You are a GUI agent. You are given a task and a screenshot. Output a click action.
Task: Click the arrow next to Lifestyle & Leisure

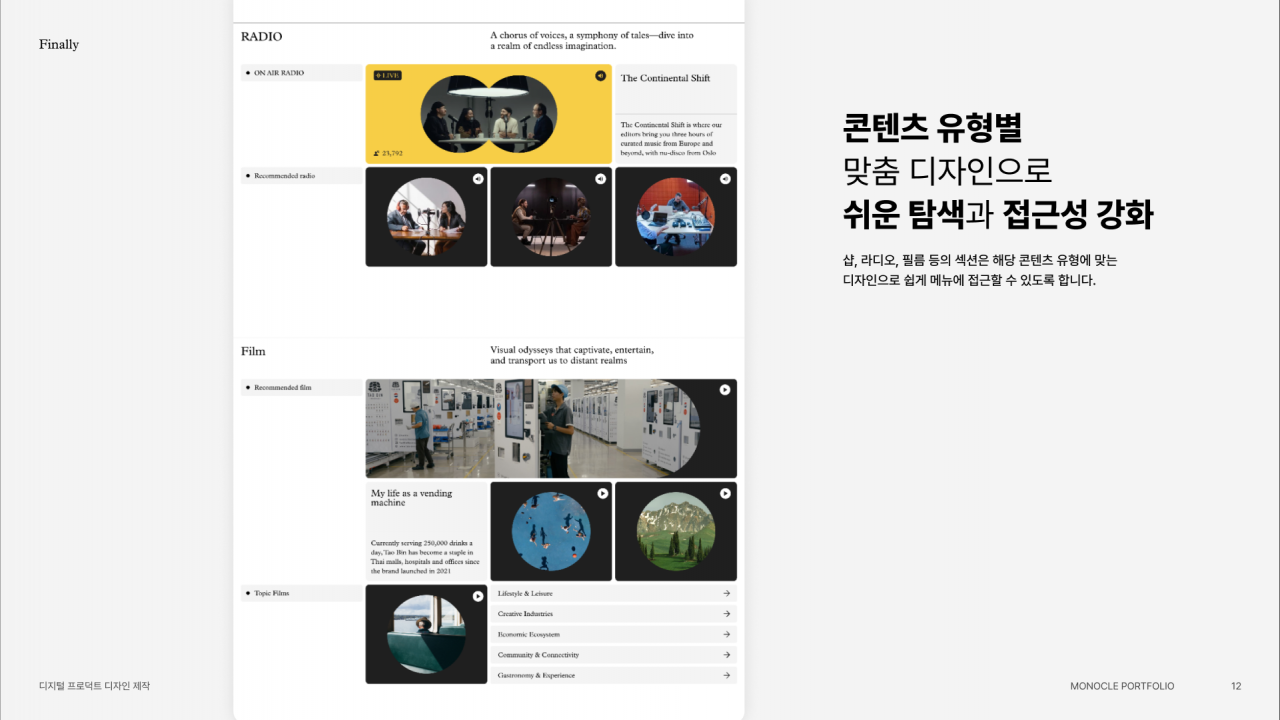[726, 593]
